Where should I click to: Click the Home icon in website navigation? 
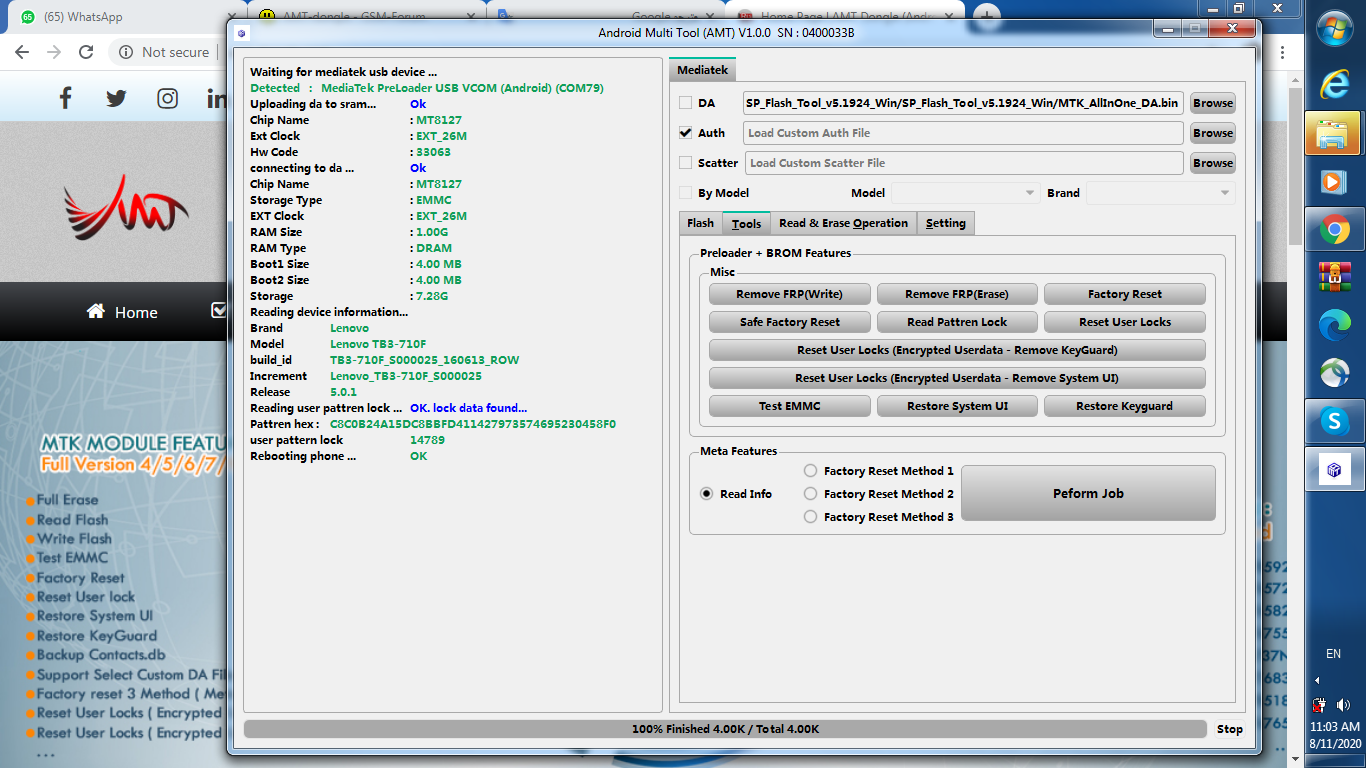pos(96,311)
